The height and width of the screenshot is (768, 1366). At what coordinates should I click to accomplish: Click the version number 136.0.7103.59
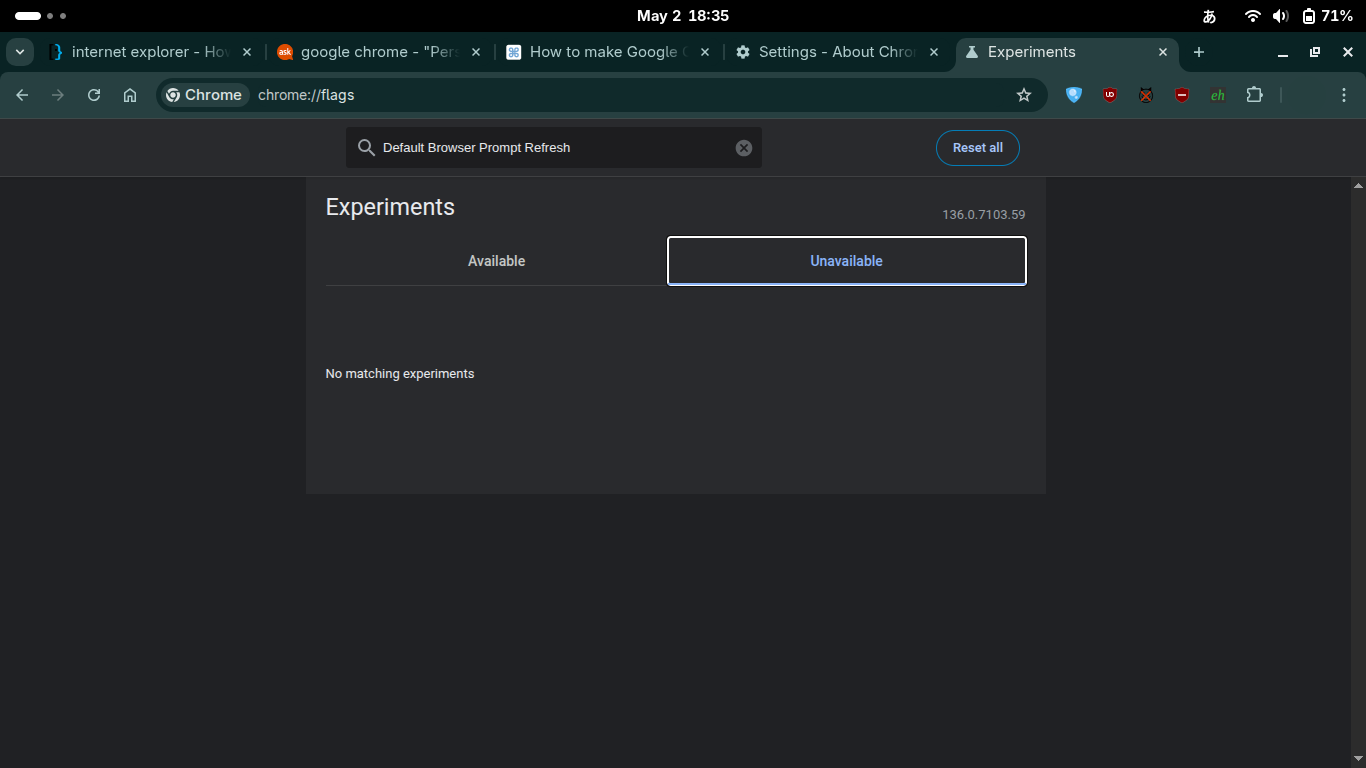(x=983, y=215)
